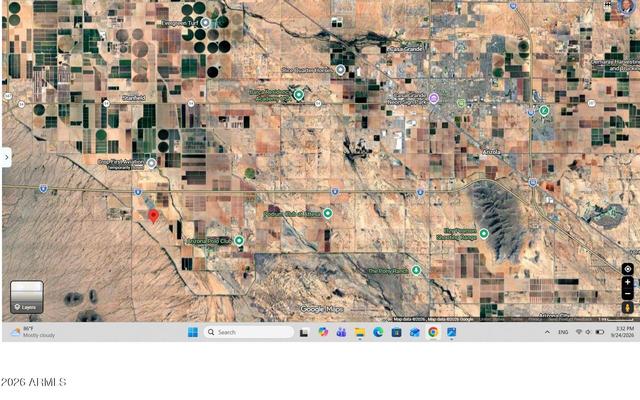Image resolution: width=640 pixels, height=400 pixels.
Task: Click the Windows taskbar Search box
Action: (249, 332)
